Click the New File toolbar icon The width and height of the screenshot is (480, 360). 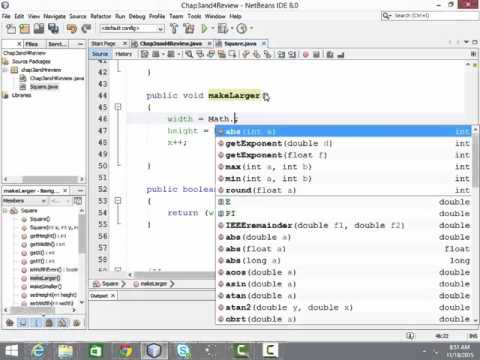pyautogui.click(x=11, y=29)
